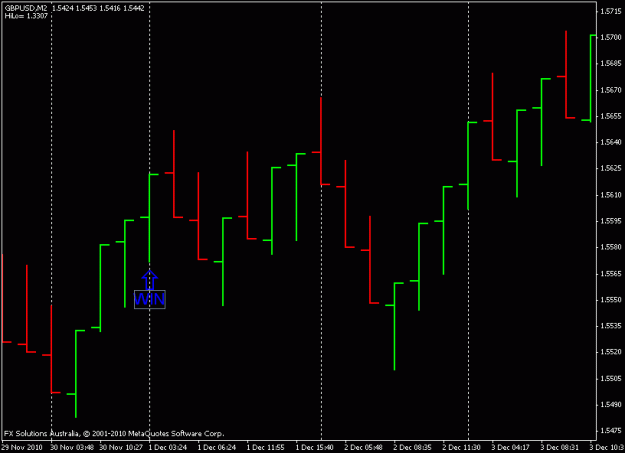Click the 29 Nov 2010 time axis label

tap(22, 447)
